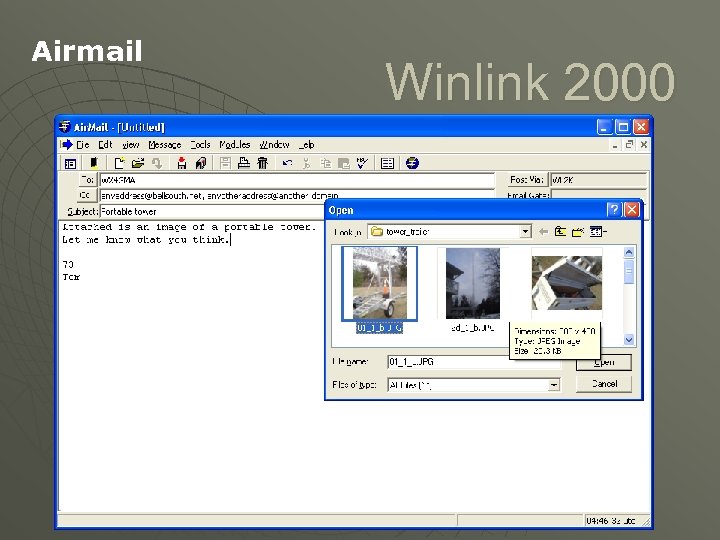720x540 pixels.
Task: Open the View menu
Action: [130, 145]
